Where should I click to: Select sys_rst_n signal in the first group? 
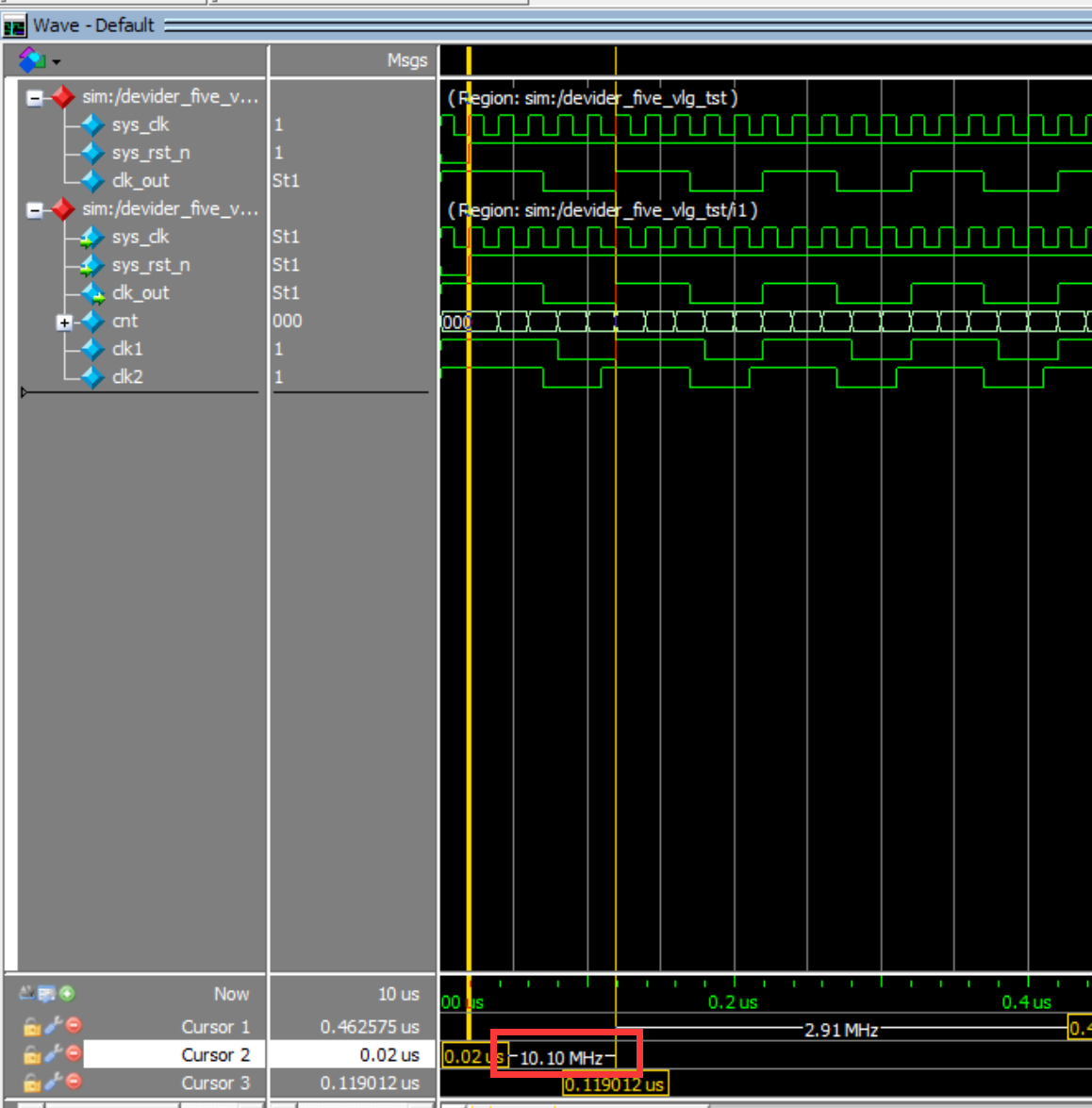151,153
